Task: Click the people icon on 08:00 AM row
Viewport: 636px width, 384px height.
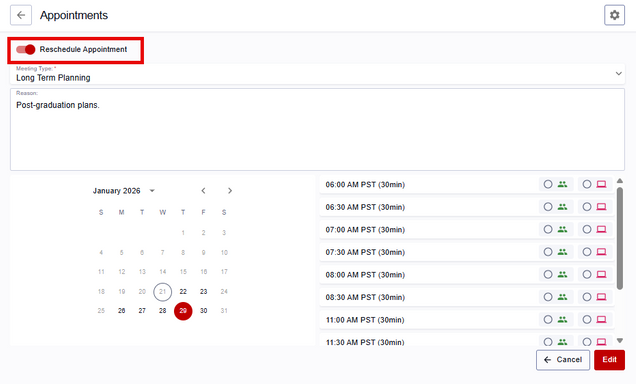Action: (x=562, y=275)
